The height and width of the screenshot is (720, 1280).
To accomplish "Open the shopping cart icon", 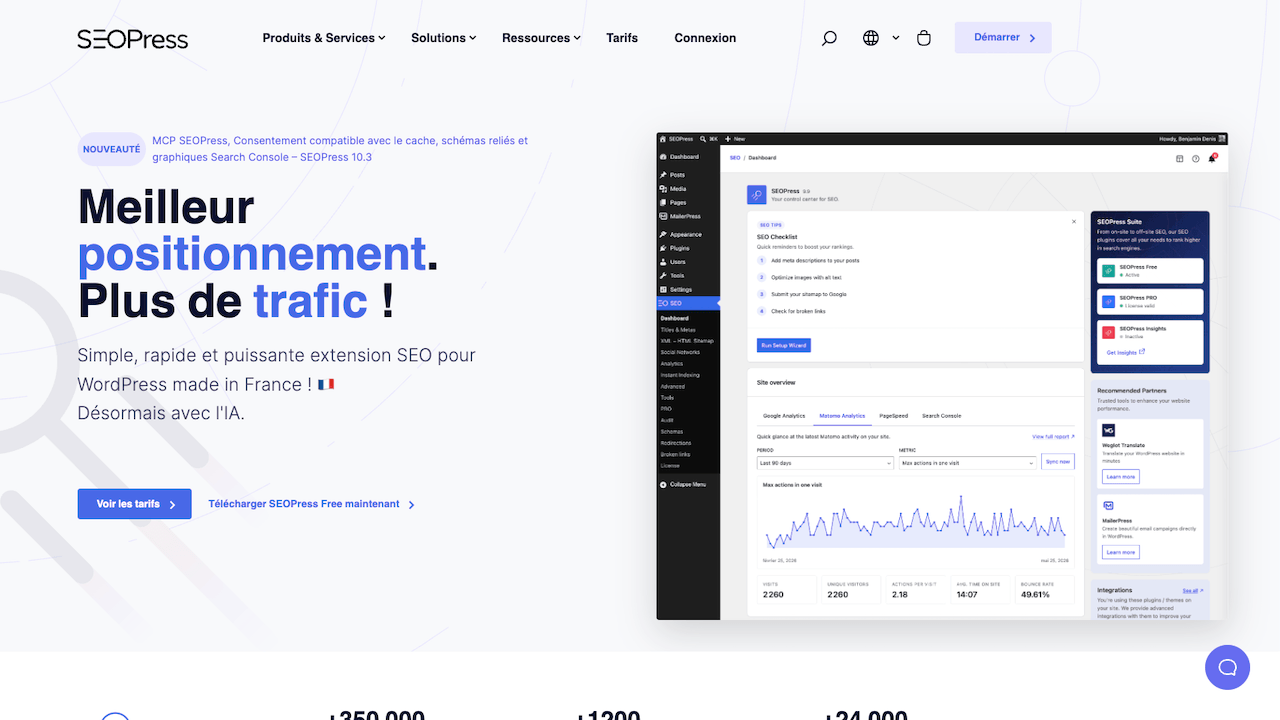I will click(x=924, y=38).
